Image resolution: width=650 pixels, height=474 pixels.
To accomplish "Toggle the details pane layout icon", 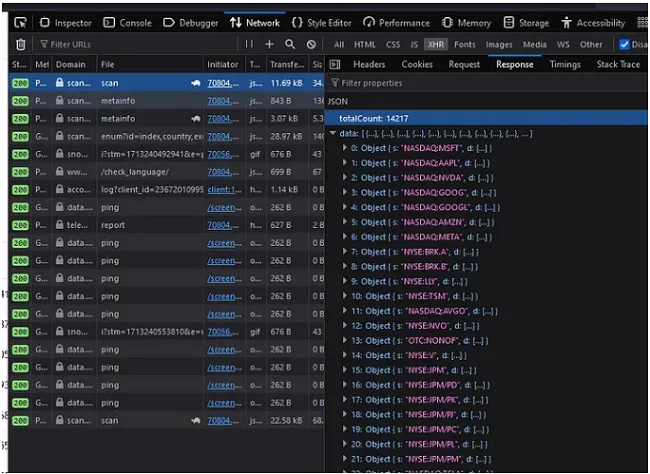I will point(335,64).
